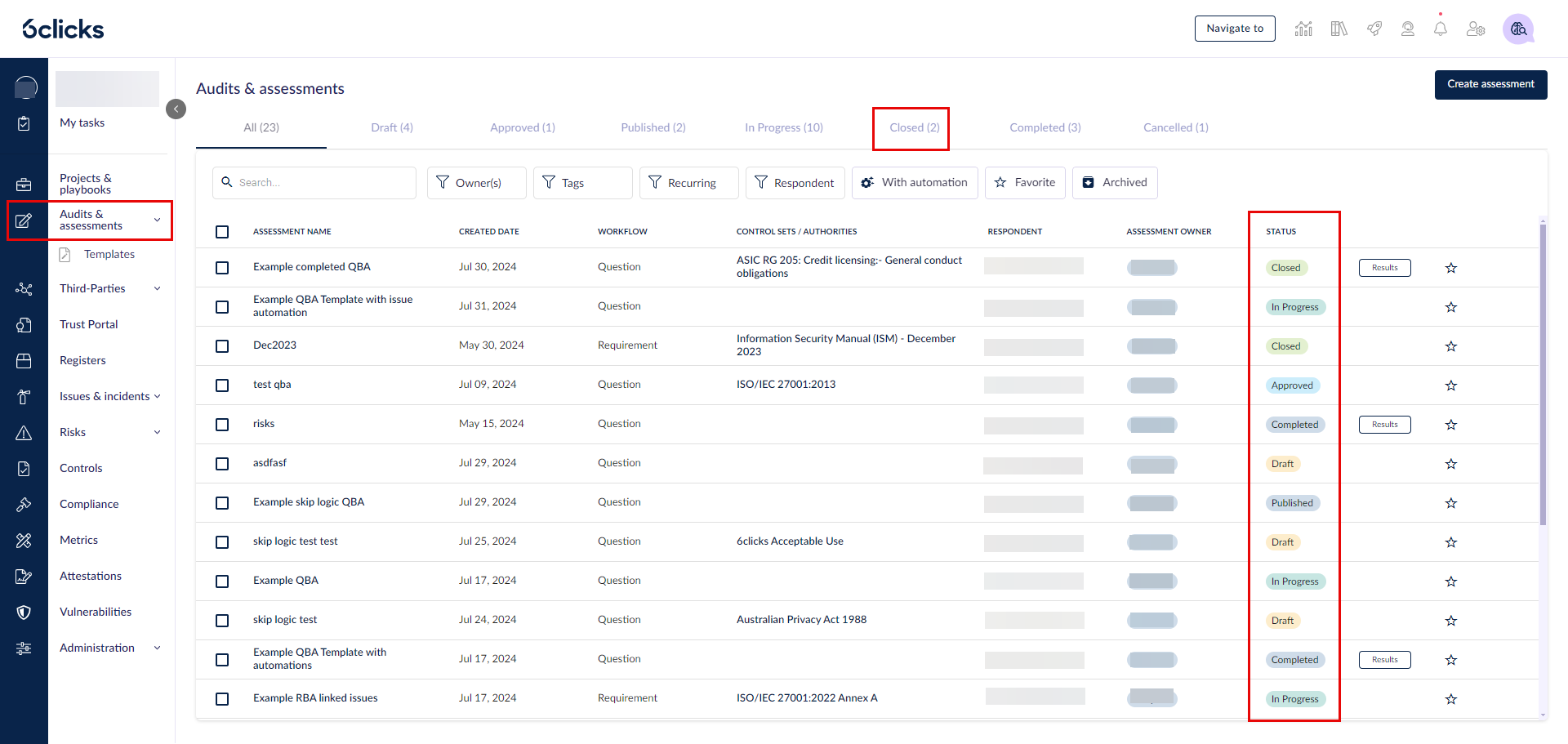Open the Attestations sidebar link

point(91,577)
